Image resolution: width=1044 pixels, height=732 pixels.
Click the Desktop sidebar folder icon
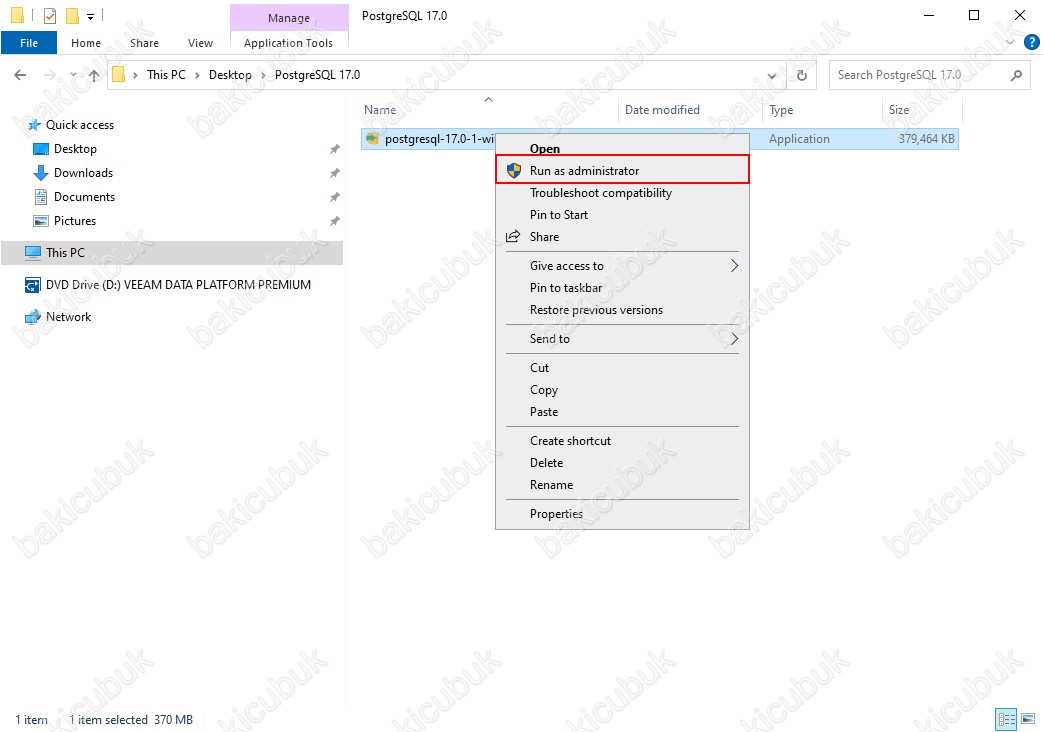(x=41, y=149)
